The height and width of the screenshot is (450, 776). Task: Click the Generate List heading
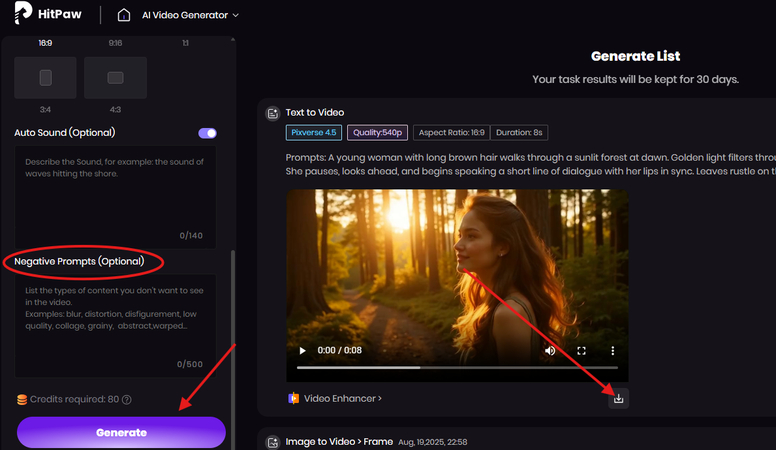[635, 56]
